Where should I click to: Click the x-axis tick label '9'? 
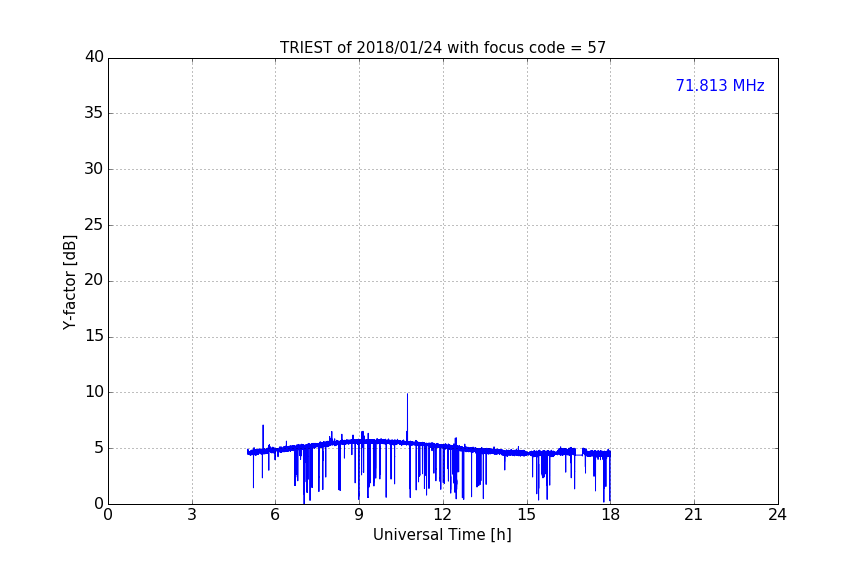click(359, 515)
